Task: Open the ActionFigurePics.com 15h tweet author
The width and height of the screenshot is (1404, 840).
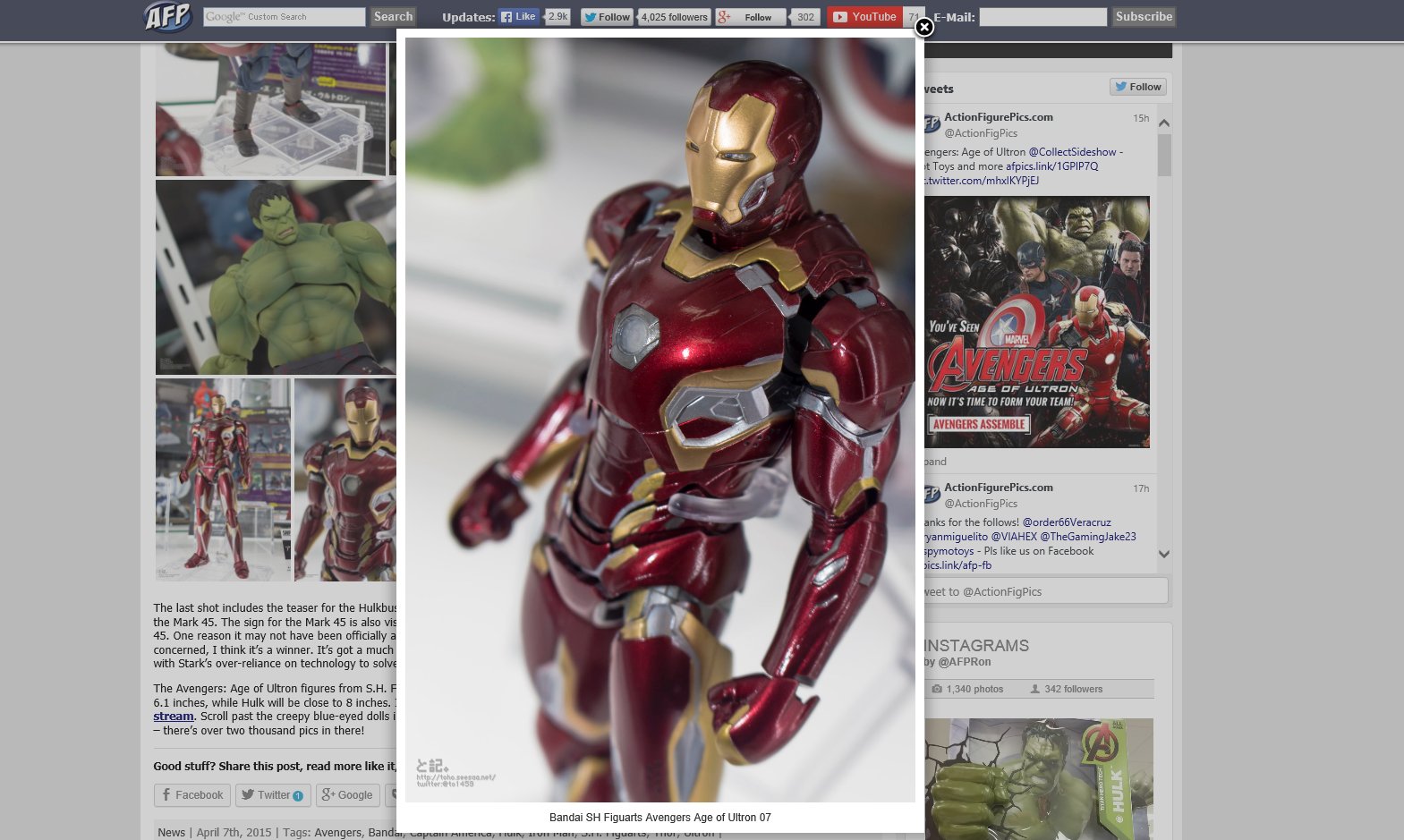Action: (999, 117)
